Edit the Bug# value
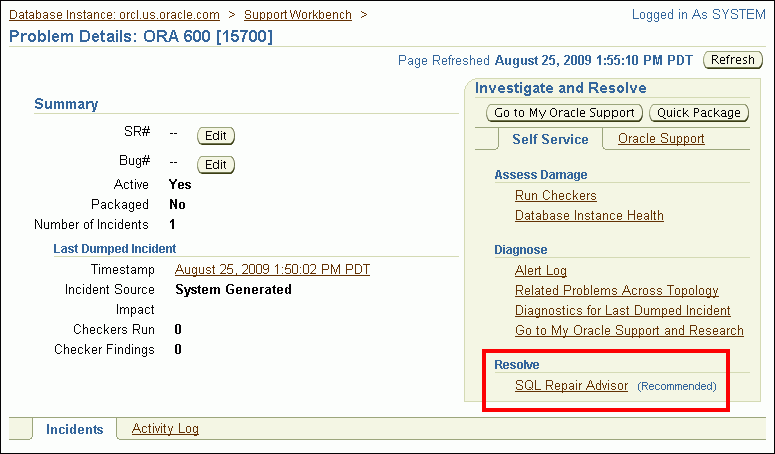775x454 pixels. (215, 165)
